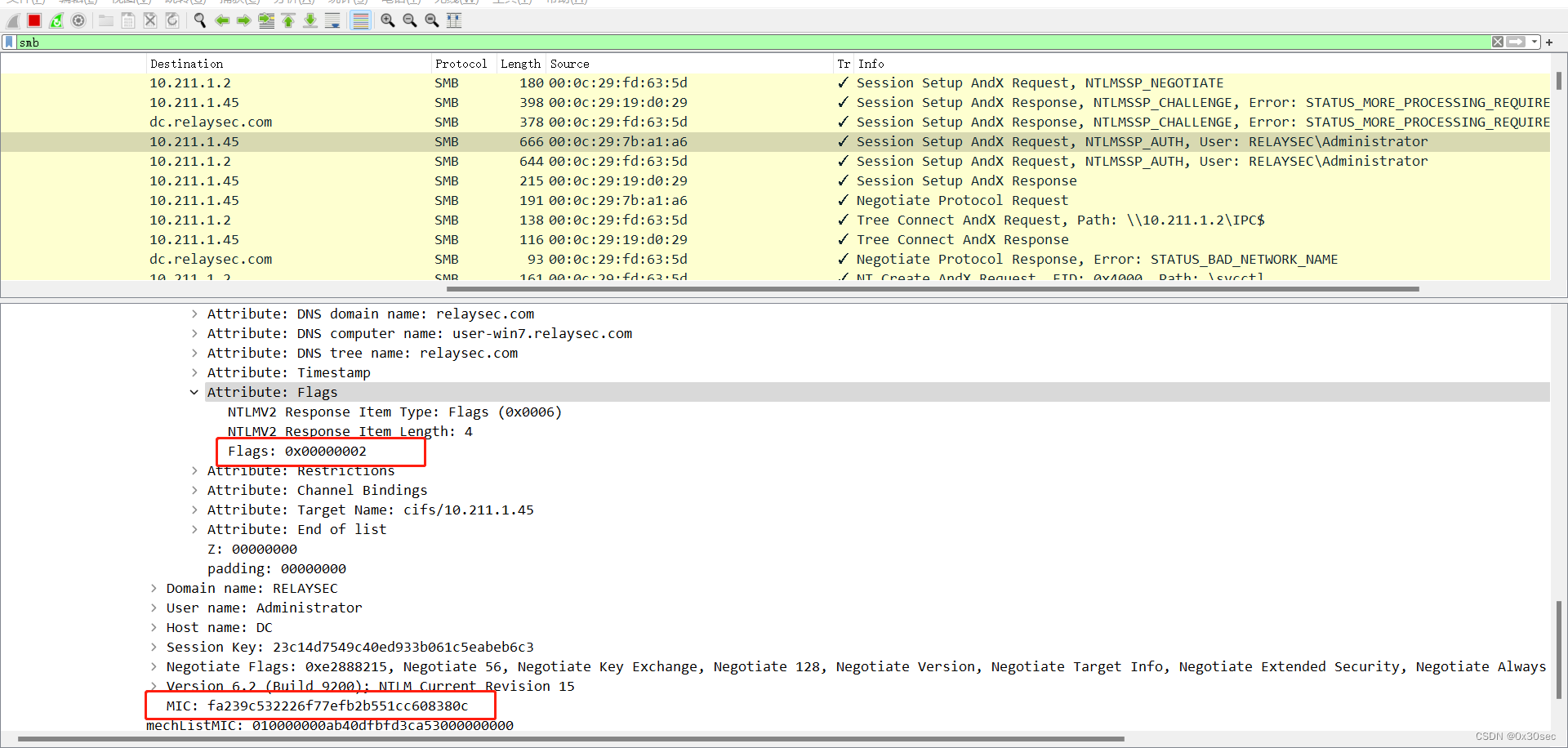Expand Attribute DNS tree name

tap(194, 353)
